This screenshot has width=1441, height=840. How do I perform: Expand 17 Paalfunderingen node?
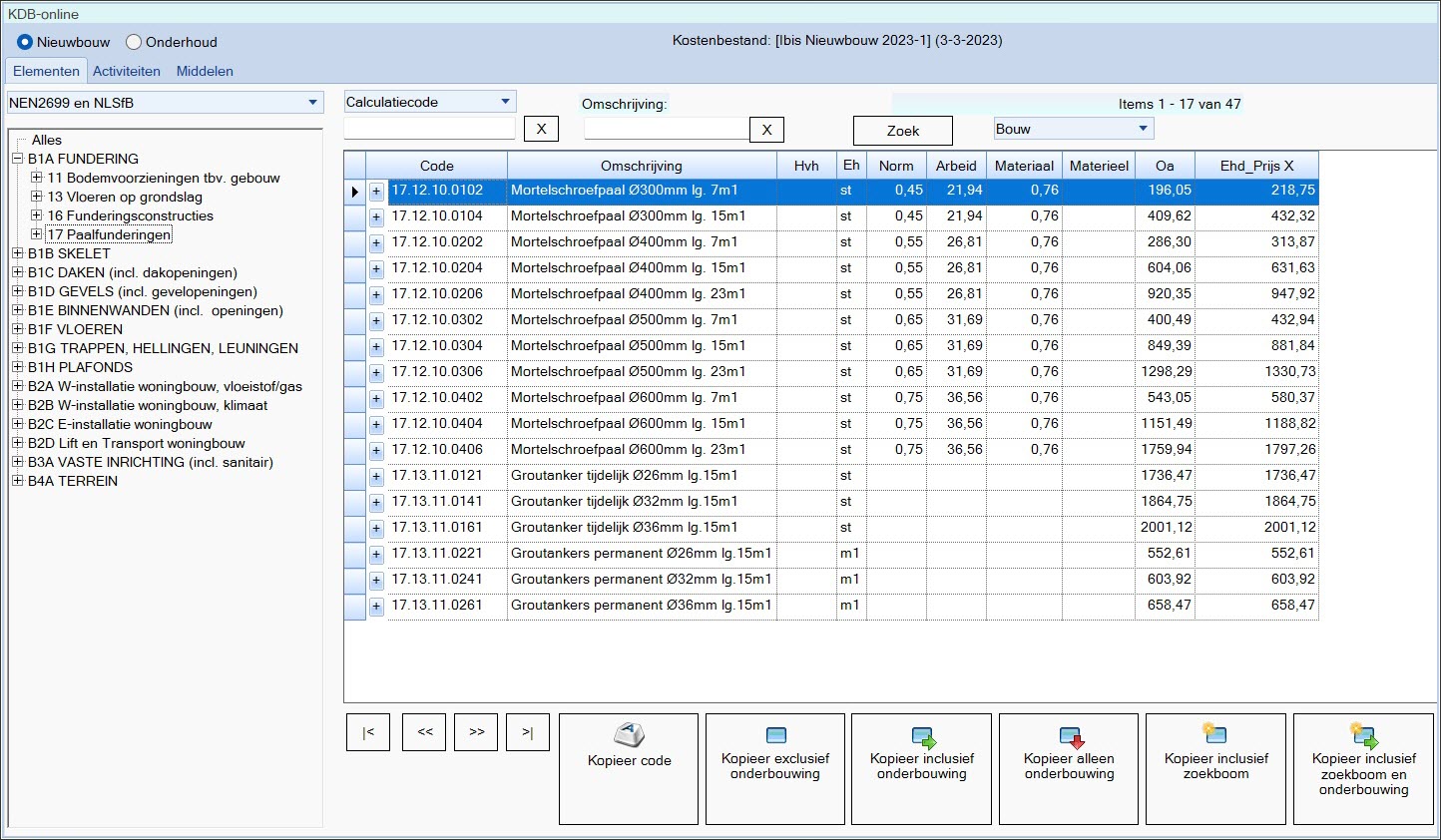[x=37, y=234]
